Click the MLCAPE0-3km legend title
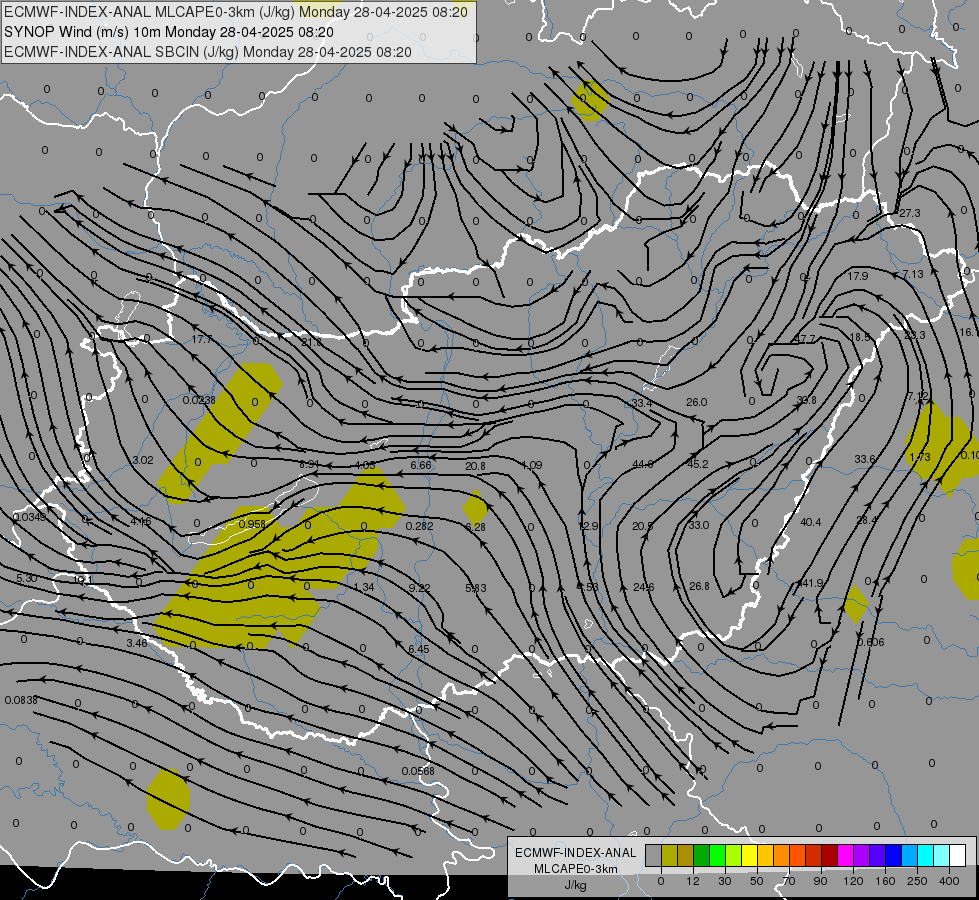The image size is (979, 900). click(576, 869)
